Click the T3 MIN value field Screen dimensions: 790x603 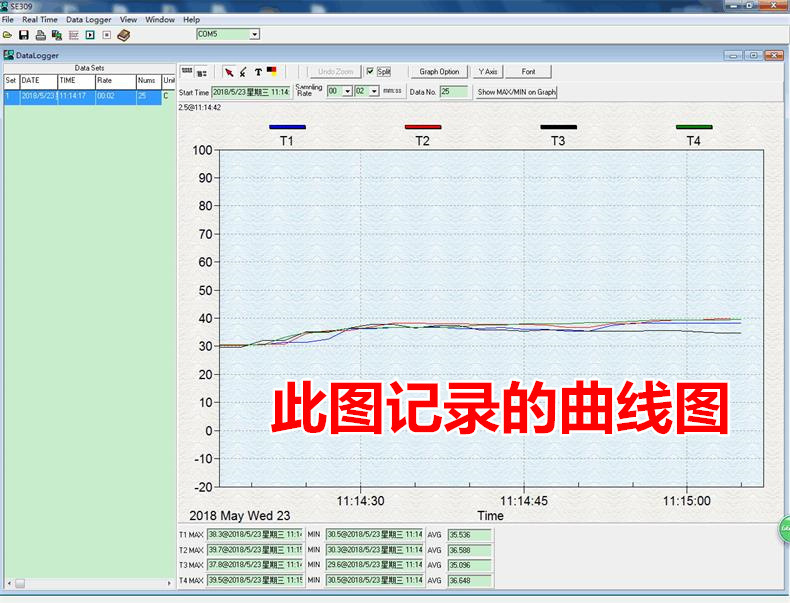click(x=374, y=565)
